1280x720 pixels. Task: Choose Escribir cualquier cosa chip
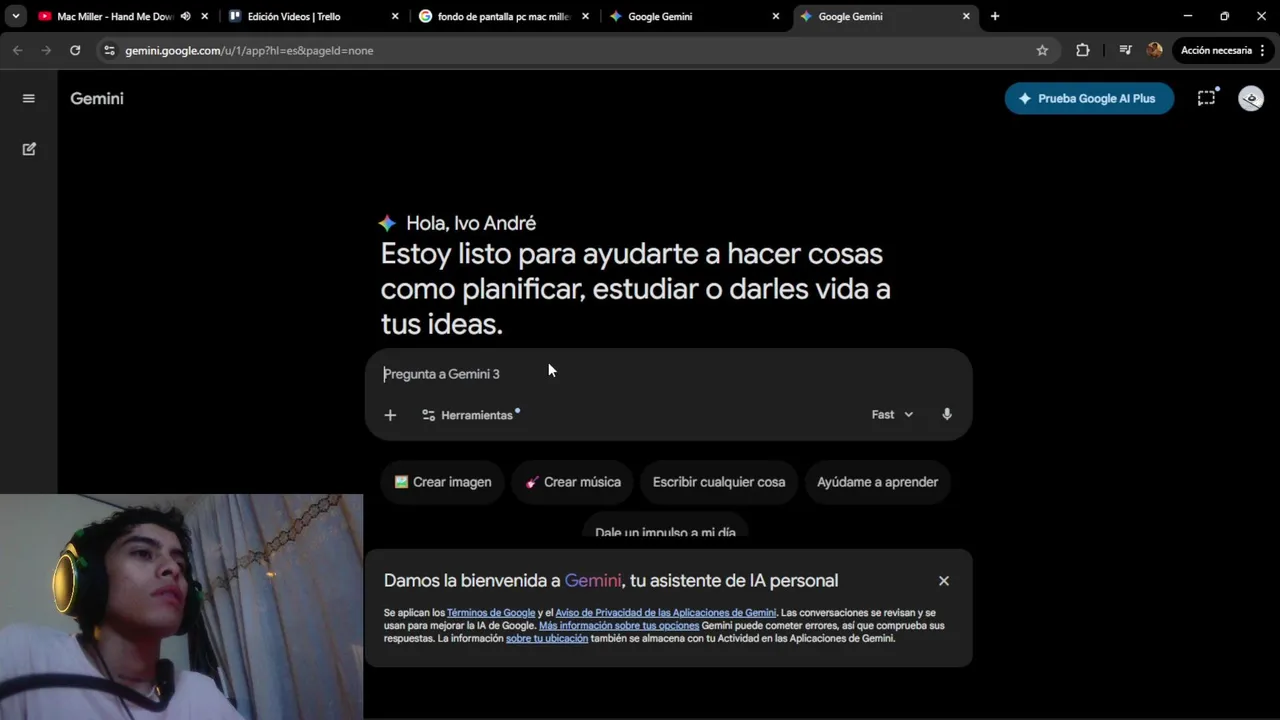[x=719, y=482]
